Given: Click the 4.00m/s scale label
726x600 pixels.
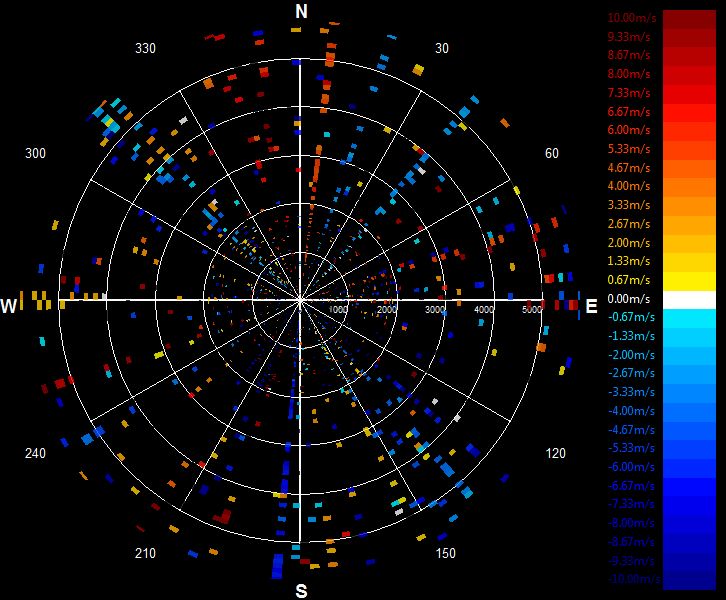Looking at the screenshot, I should point(629,186).
